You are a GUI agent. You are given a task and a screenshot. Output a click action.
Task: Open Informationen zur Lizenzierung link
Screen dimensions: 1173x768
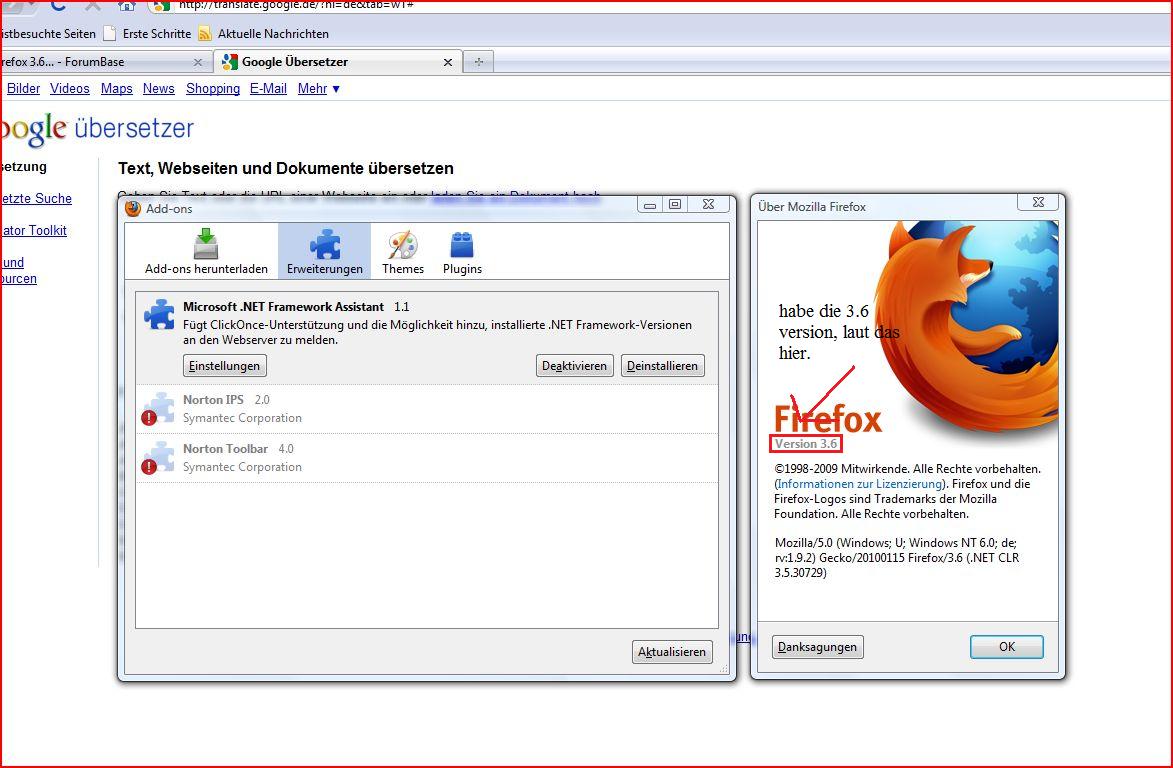860,484
